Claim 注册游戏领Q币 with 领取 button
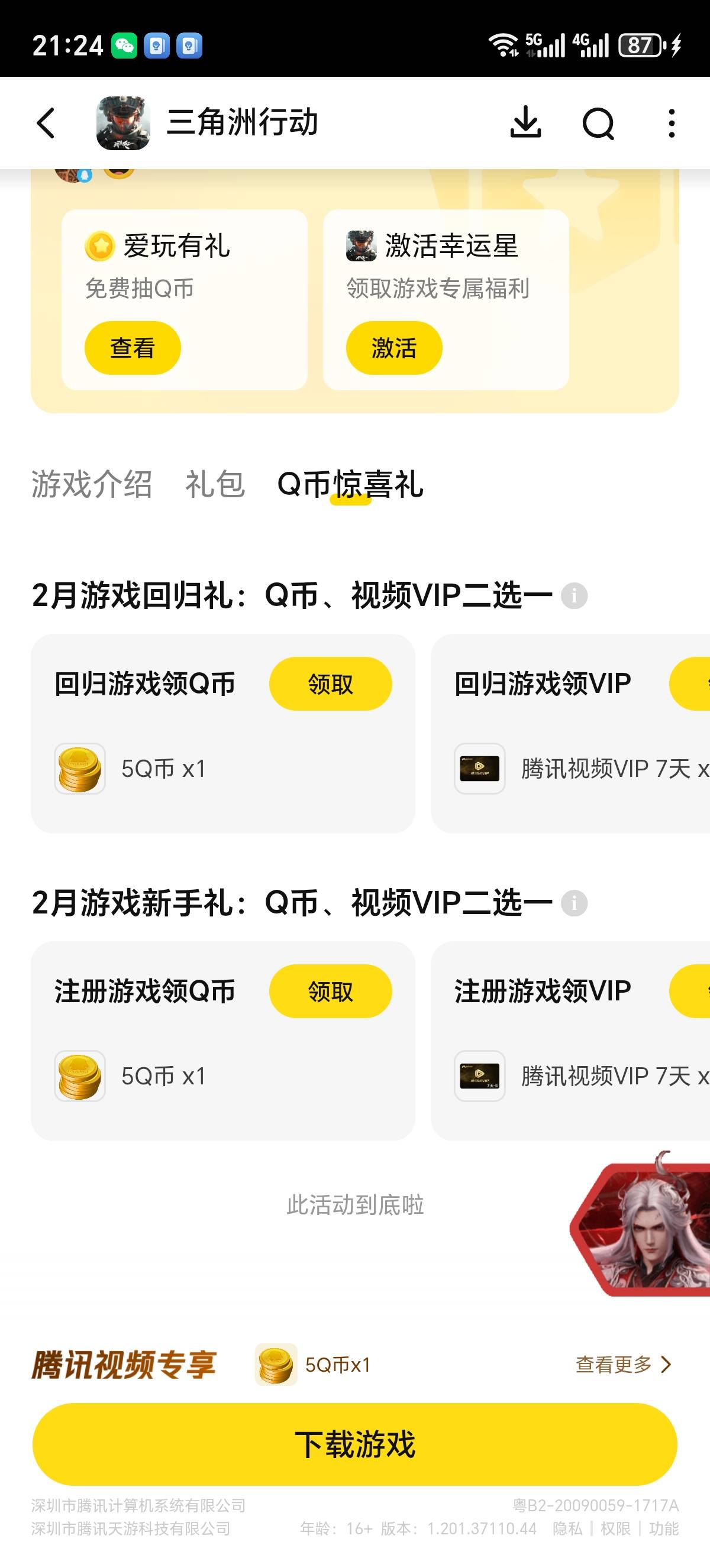Viewport: 710px width, 1568px height. coord(330,991)
